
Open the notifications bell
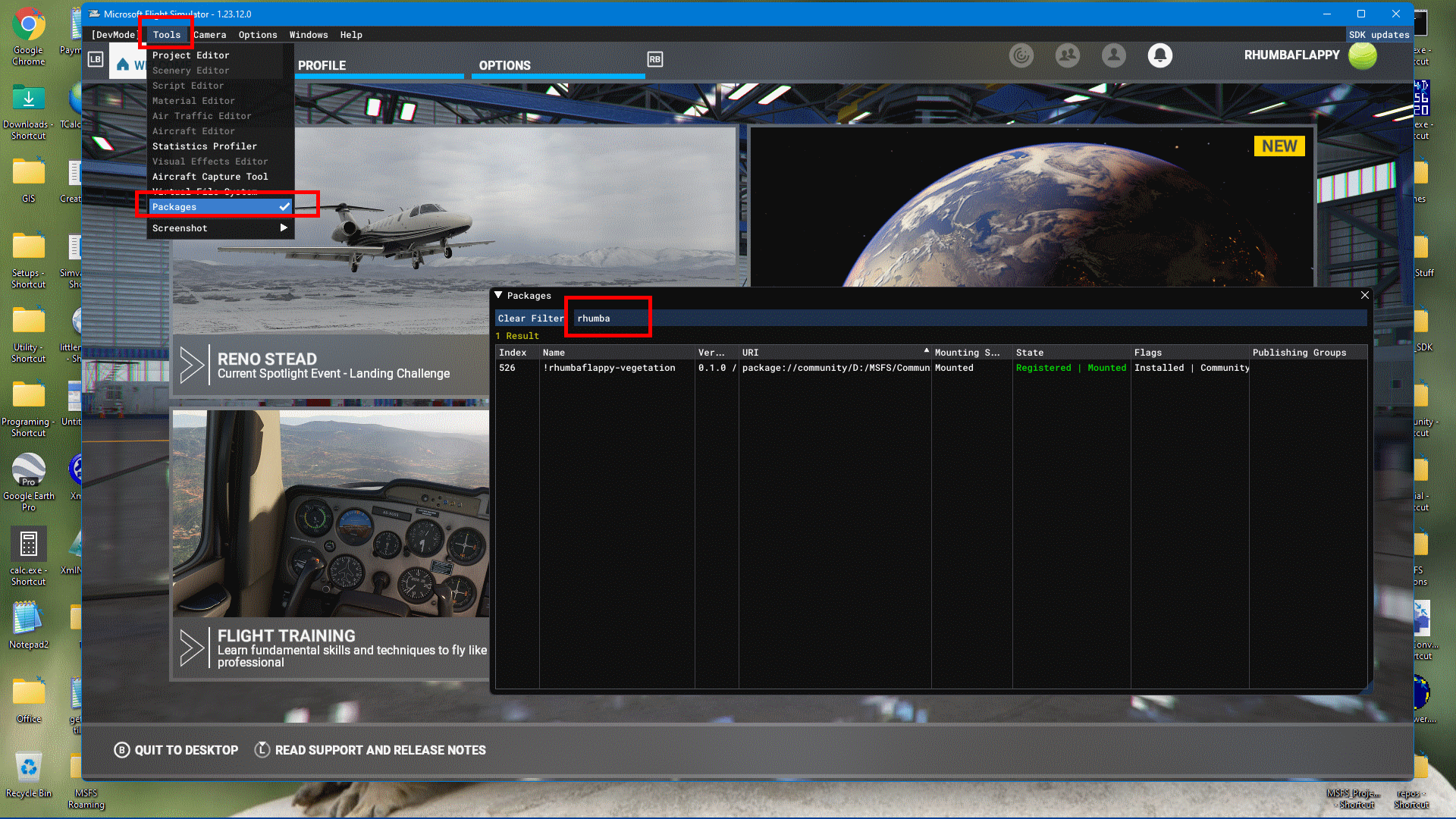click(x=1159, y=55)
